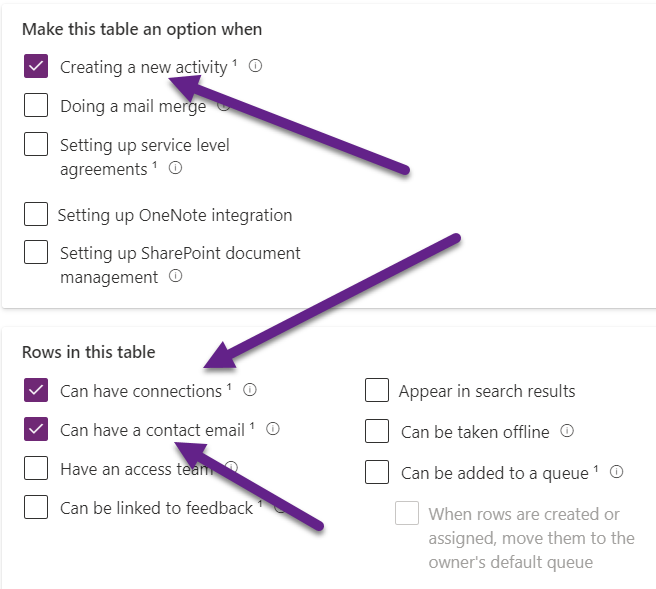
Task: Enable the Doing a mail merge option
Action: [x=36, y=105]
